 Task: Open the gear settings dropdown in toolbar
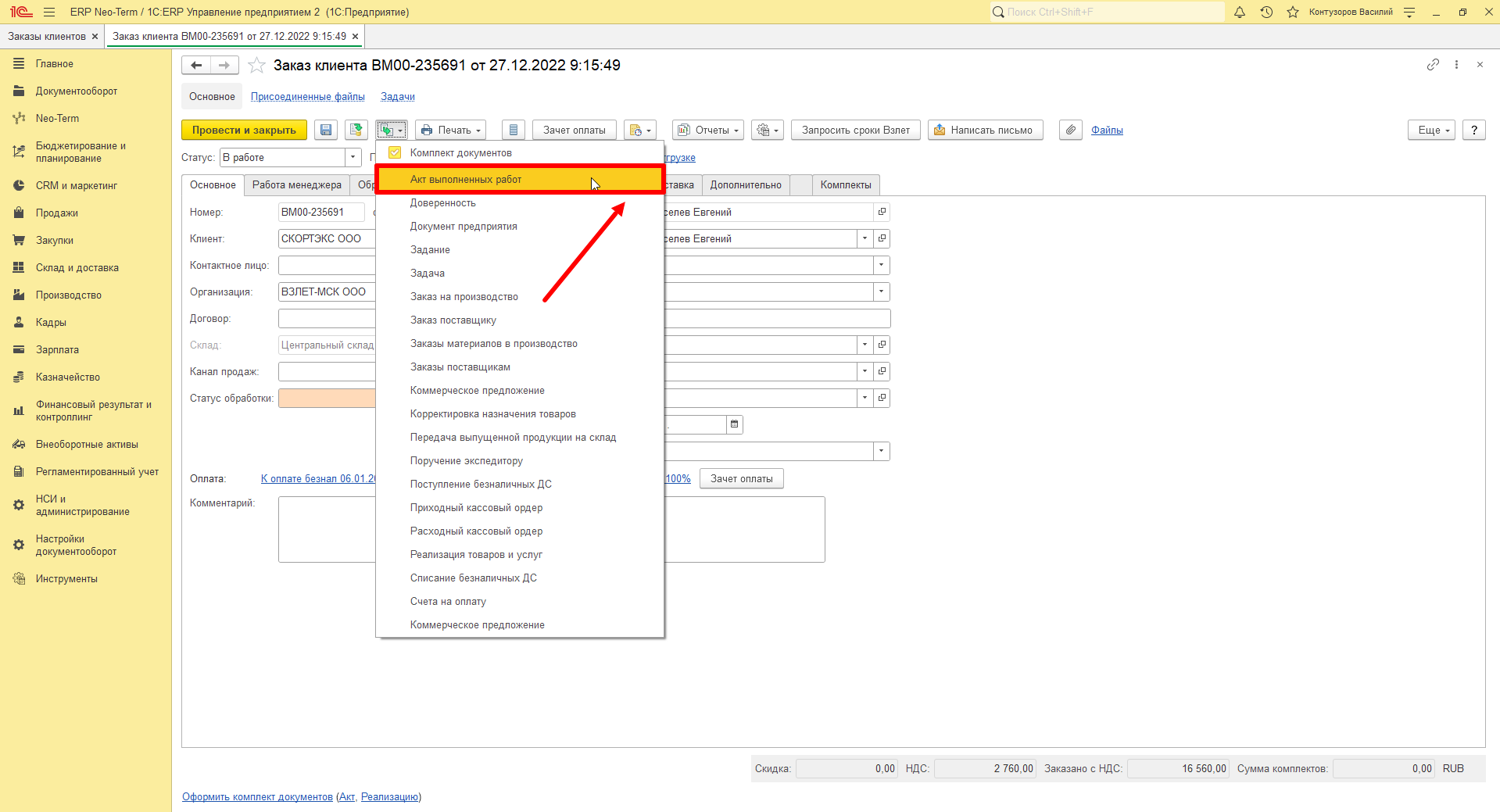coord(767,131)
